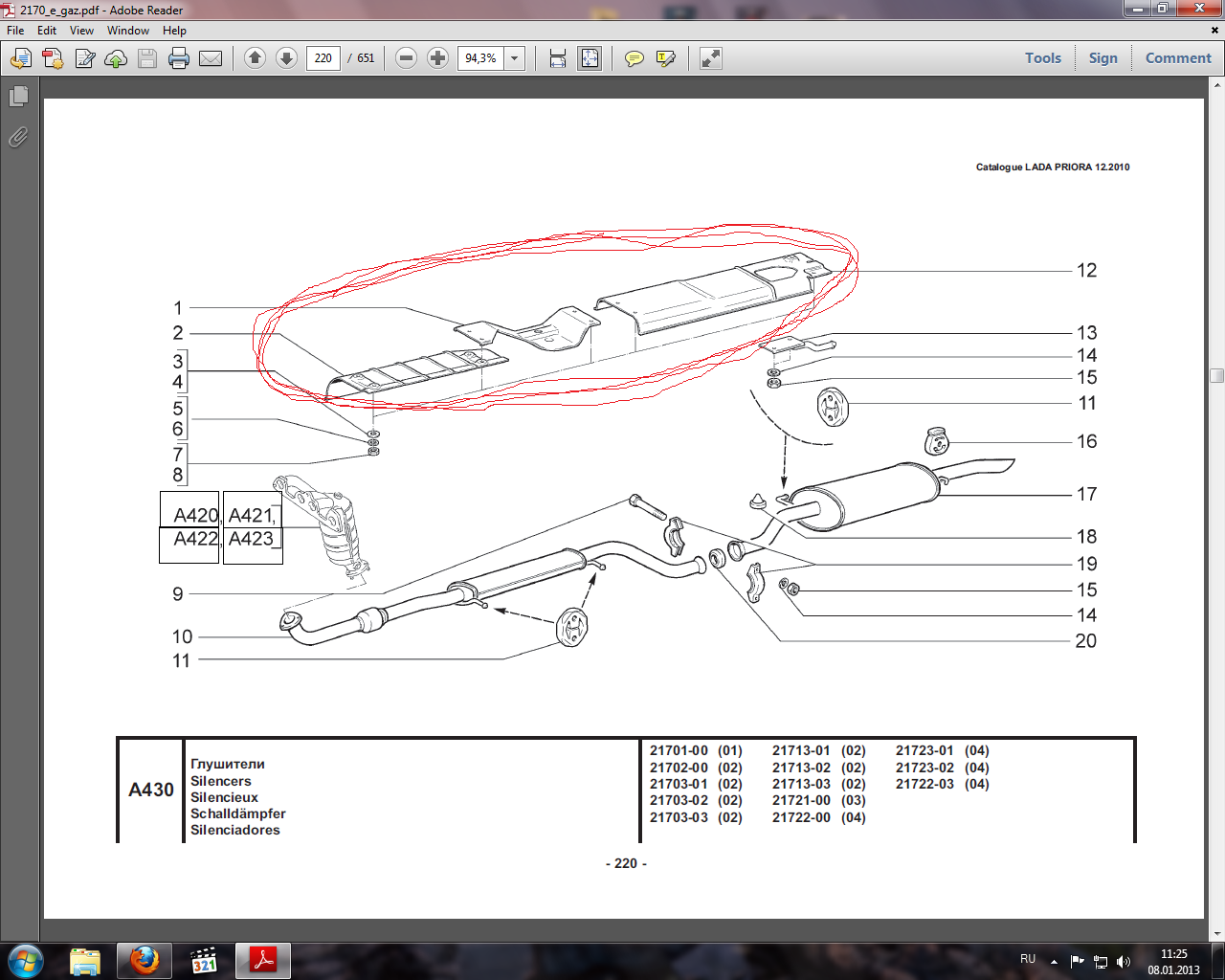Click the A430 section code label
Image resolution: width=1225 pixels, height=980 pixels.
point(151,790)
